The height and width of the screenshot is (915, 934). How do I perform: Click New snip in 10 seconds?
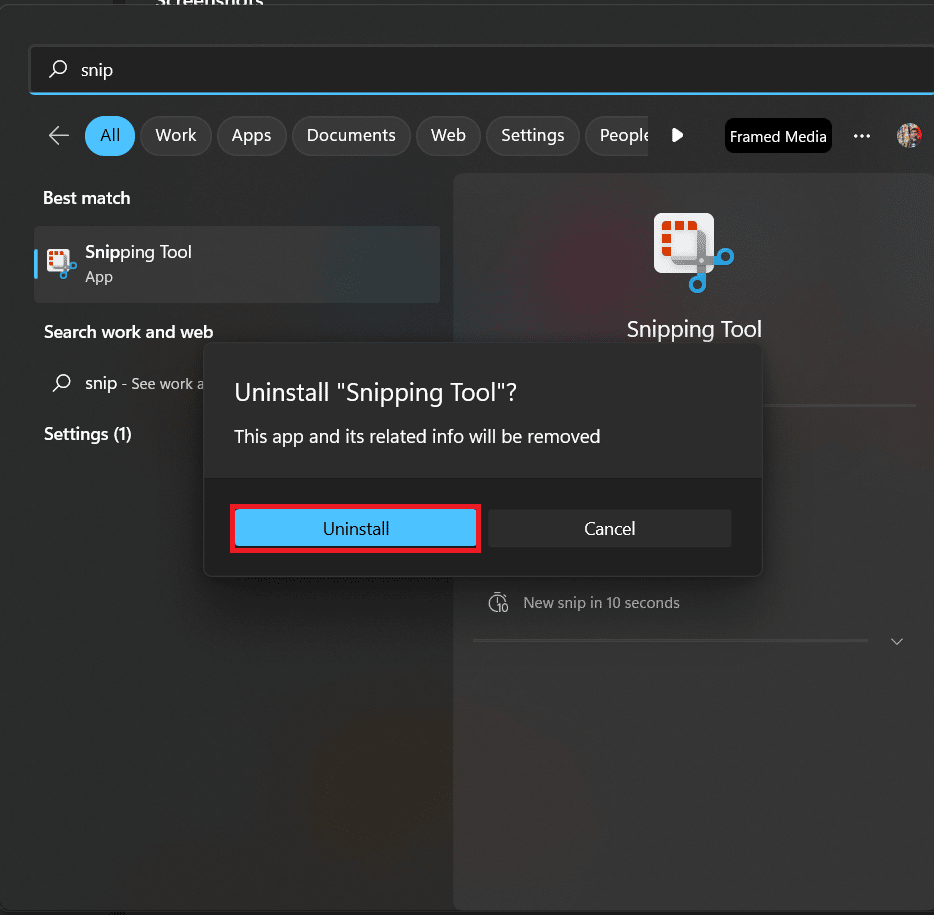(601, 603)
